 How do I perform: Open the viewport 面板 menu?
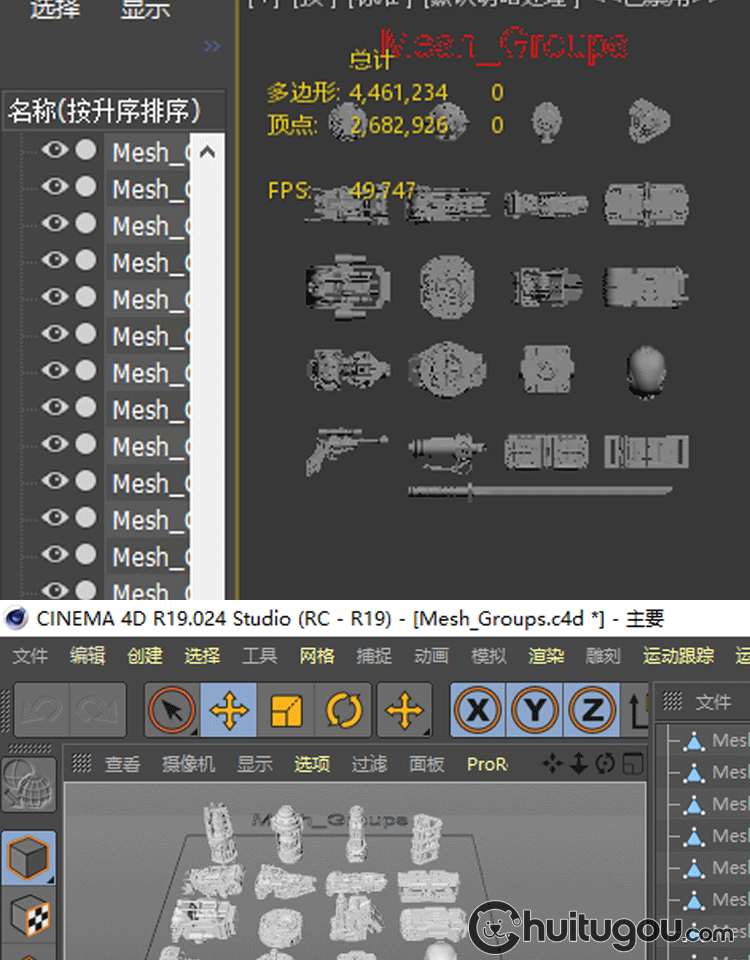(x=427, y=764)
